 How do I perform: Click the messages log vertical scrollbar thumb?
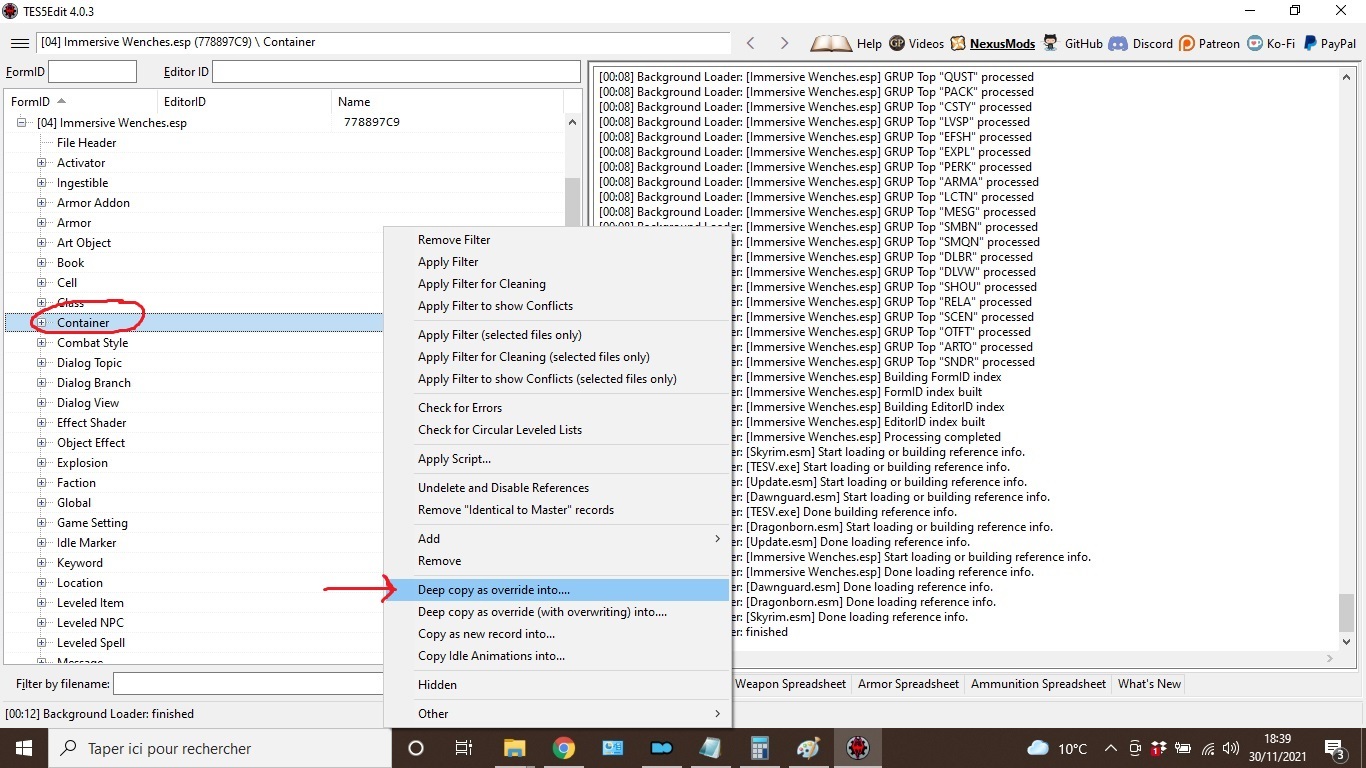[1346, 612]
